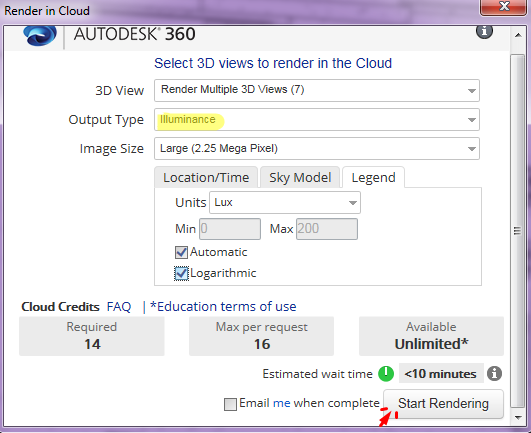Viewport: 531px width, 433px height.
Task: Click the 'Estimated wait time' label
Action: coord(317,374)
